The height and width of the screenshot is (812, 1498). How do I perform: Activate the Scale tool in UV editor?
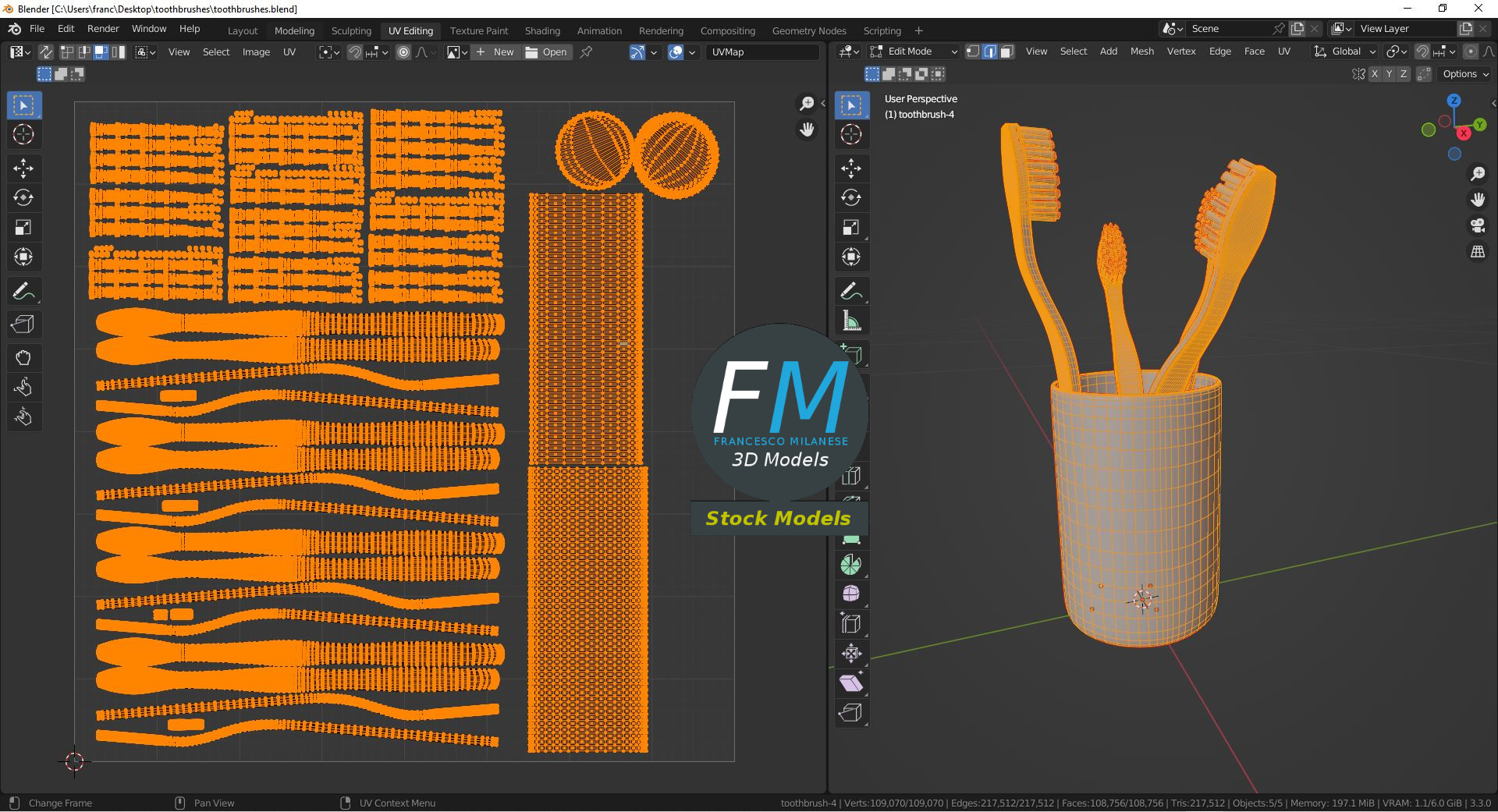click(23, 227)
